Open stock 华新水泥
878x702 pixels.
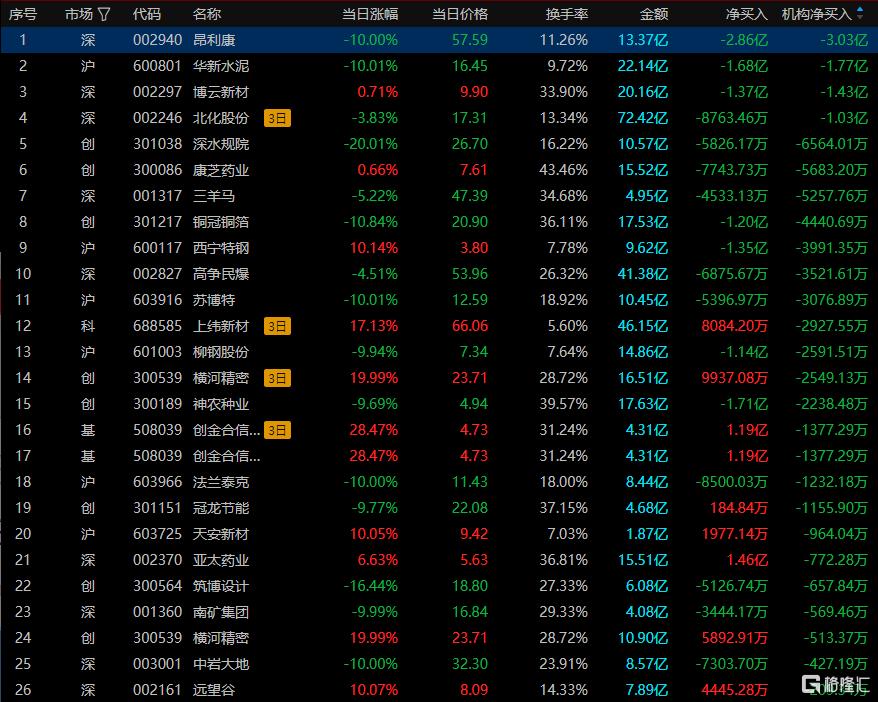point(221,66)
